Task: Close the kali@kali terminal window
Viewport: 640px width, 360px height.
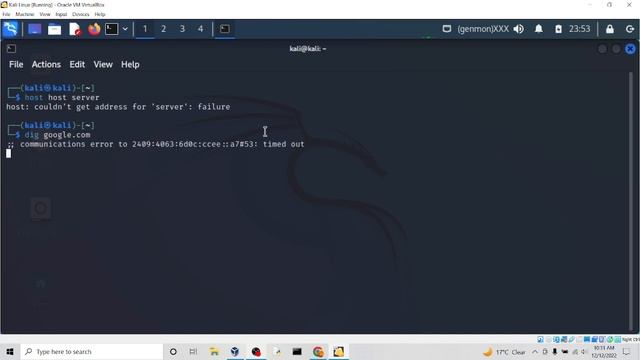Action: (630, 49)
